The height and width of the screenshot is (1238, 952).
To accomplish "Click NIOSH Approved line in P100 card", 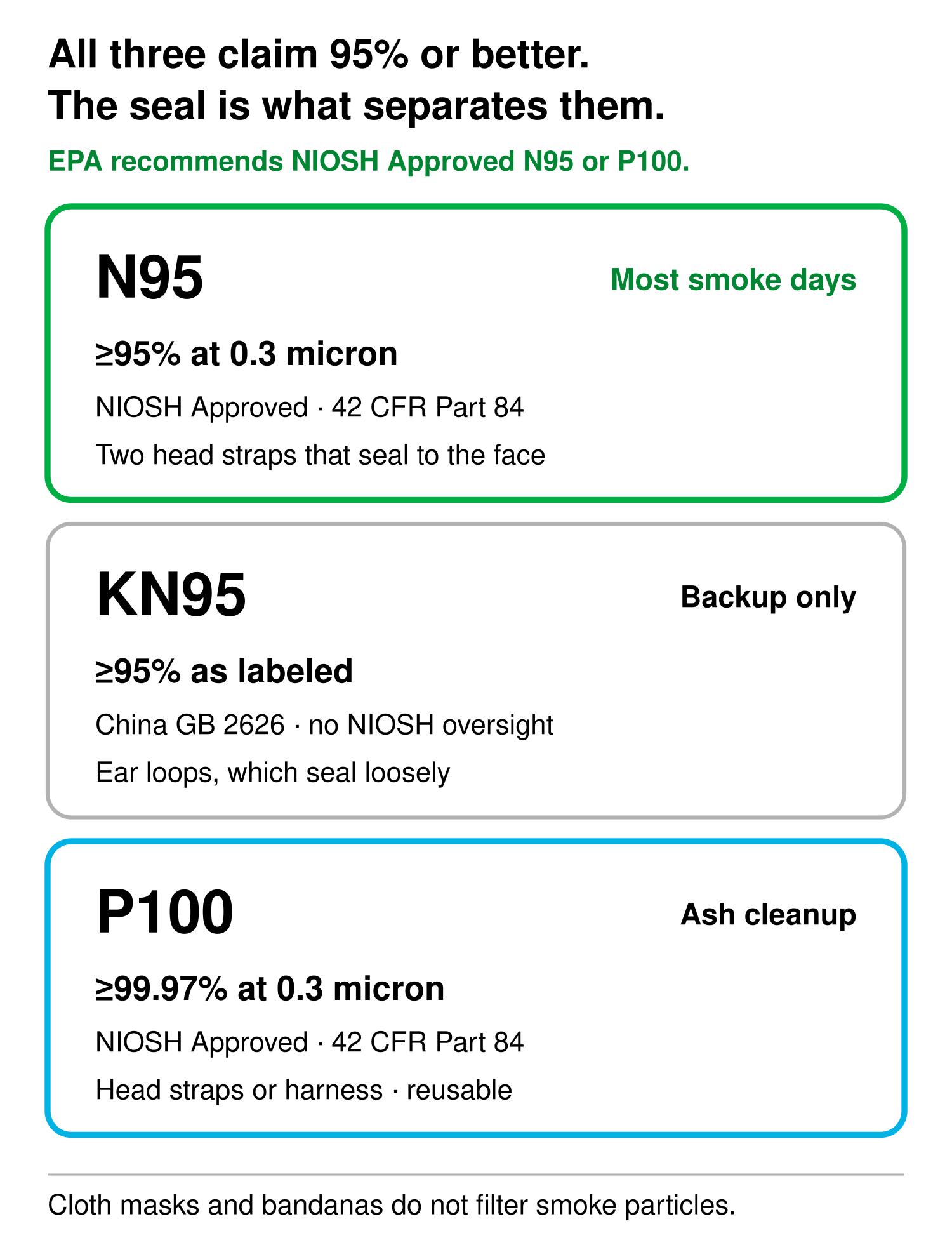I will tap(310, 1042).
